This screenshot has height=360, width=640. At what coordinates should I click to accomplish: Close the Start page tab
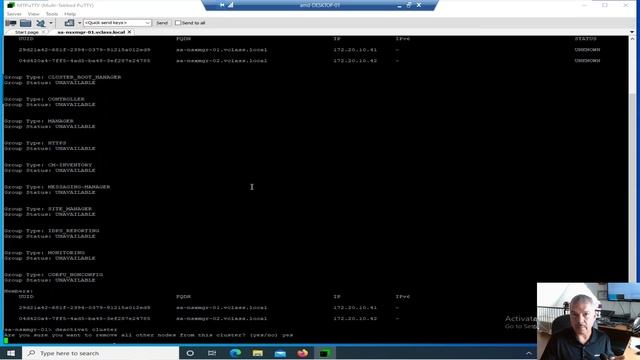[44, 32]
